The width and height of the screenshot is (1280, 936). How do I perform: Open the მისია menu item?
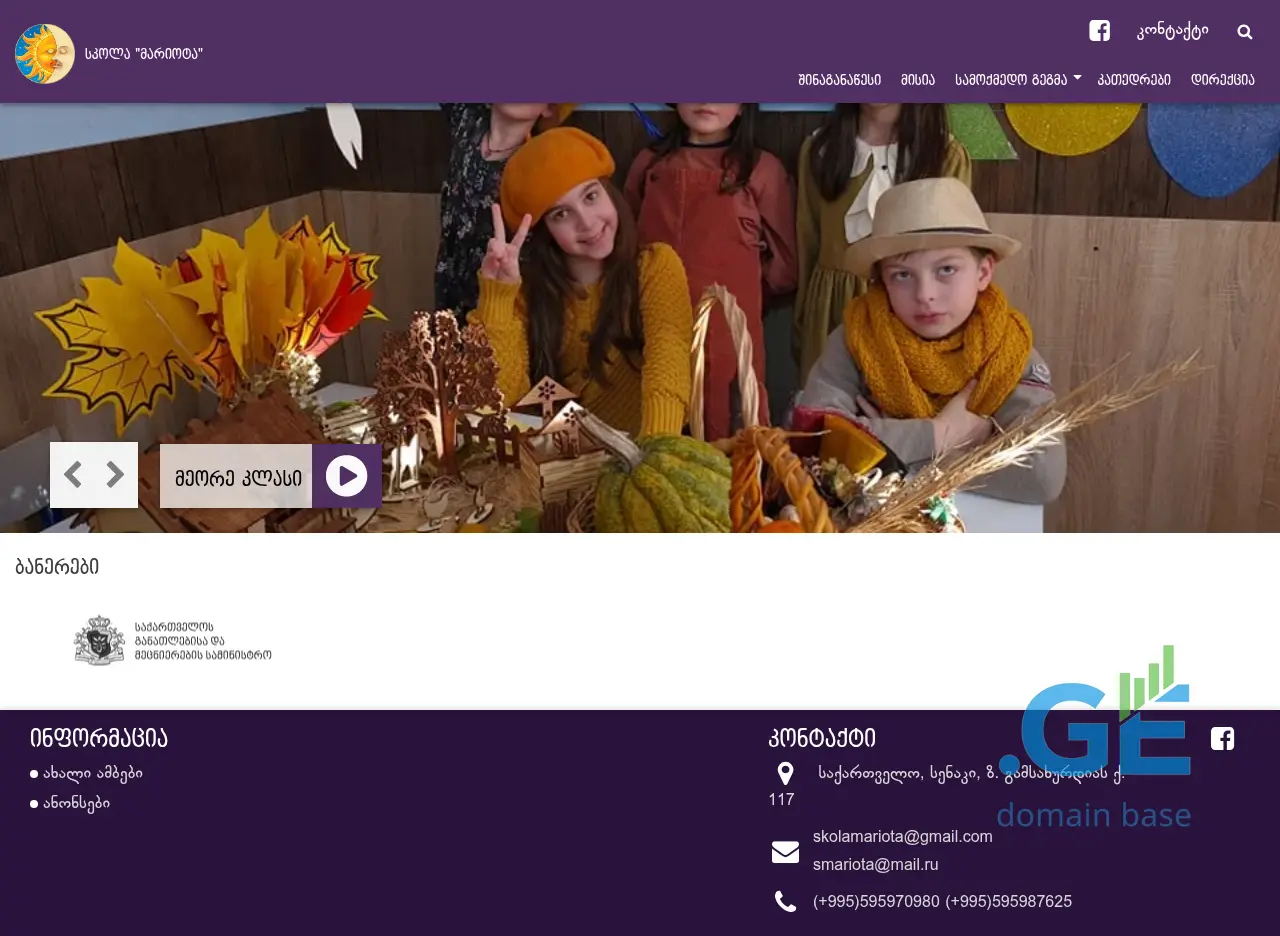pos(917,80)
